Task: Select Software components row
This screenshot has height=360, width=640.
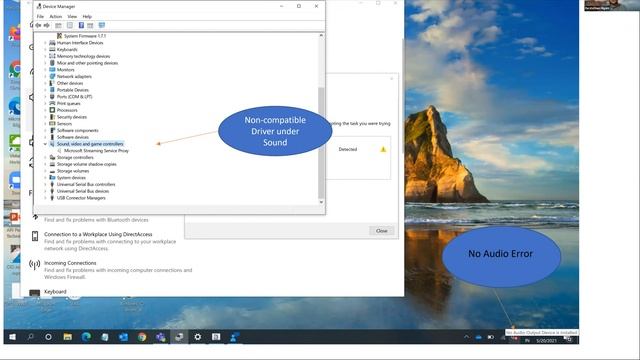Action: [x=78, y=131]
